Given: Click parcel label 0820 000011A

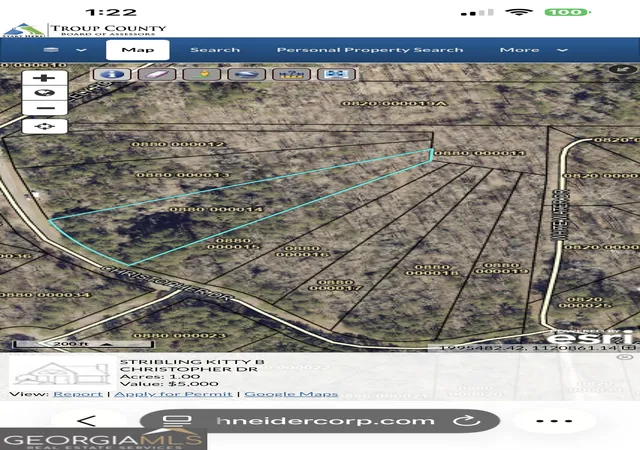Looking at the screenshot, I should [394, 103].
